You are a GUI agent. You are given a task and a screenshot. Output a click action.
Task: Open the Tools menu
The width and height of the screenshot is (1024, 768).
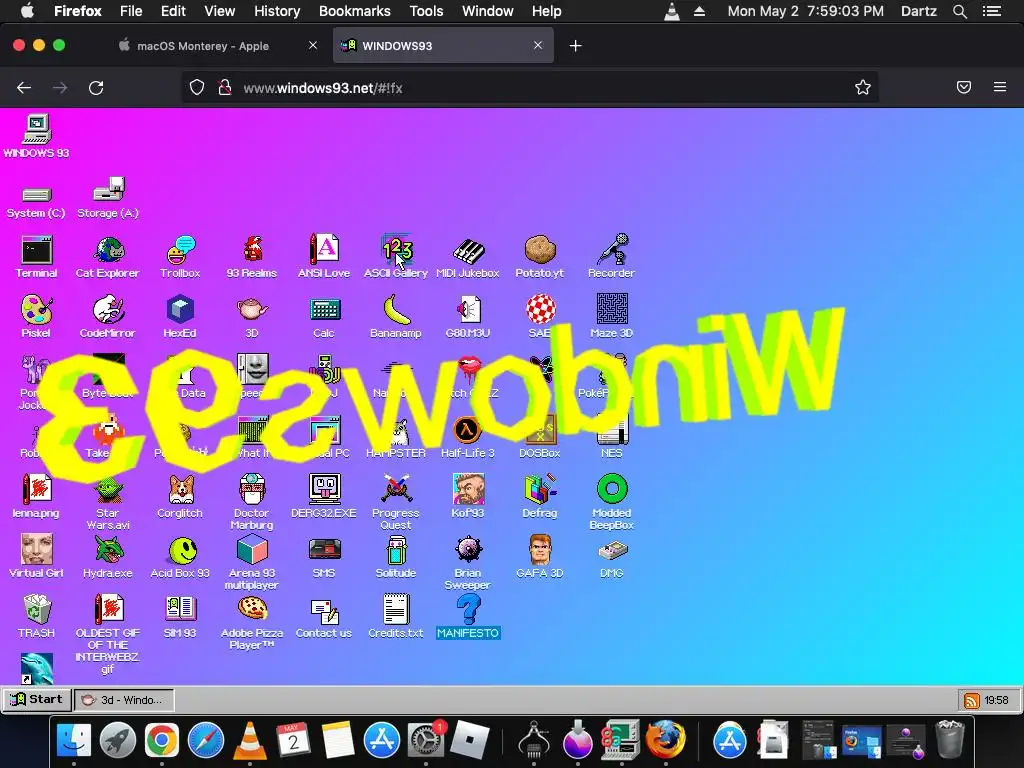pos(426,11)
